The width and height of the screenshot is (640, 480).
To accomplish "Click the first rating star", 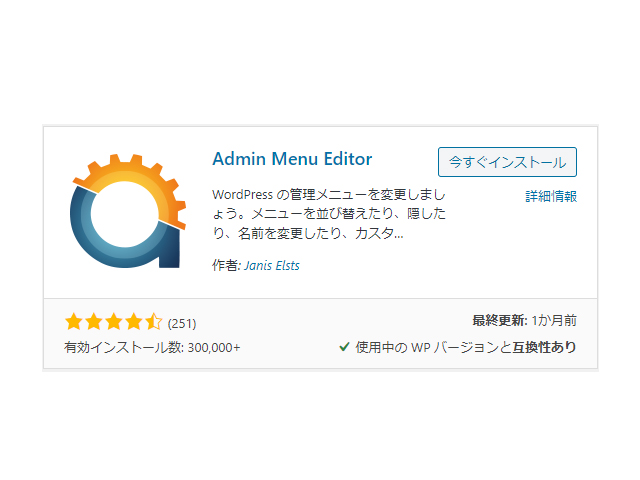I will click(x=74, y=322).
